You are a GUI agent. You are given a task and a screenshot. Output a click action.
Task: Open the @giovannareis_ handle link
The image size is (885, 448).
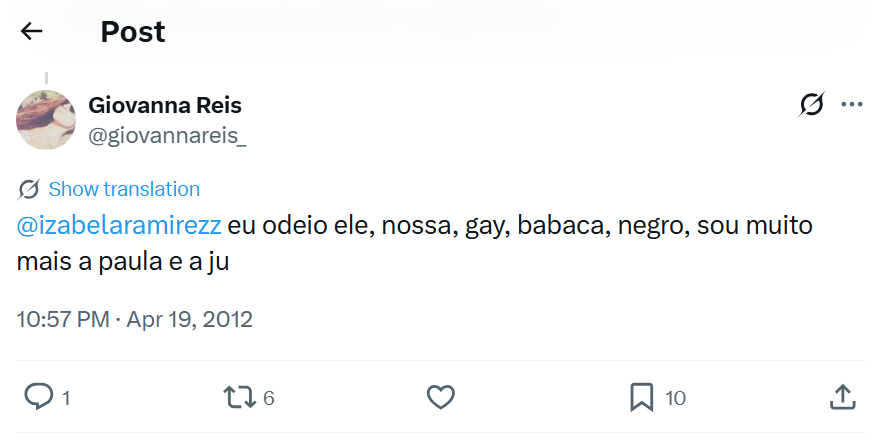pyautogui.click(x=167, y=136)
